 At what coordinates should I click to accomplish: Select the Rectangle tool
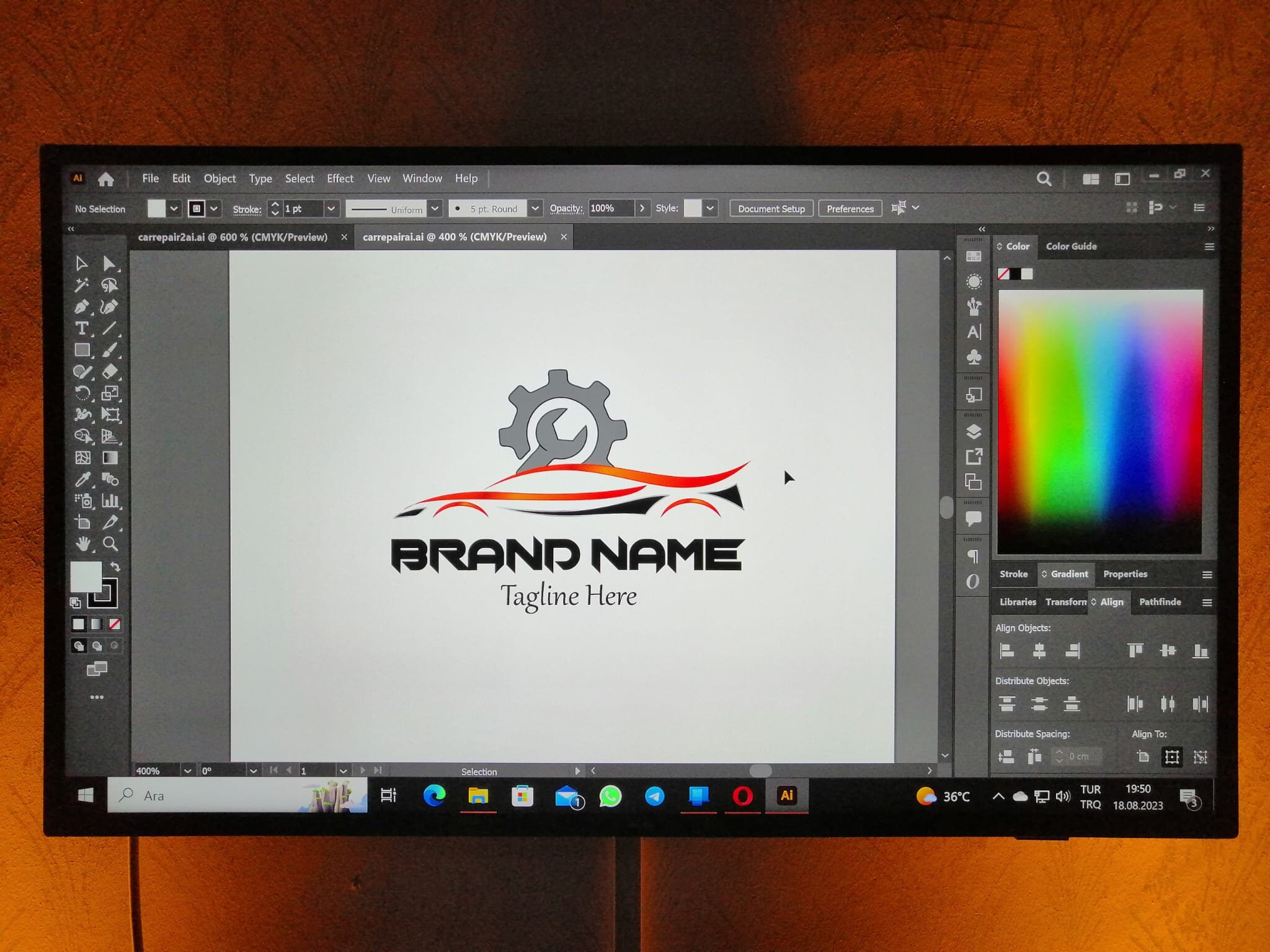pyautogui.click(x=83, y=350)
